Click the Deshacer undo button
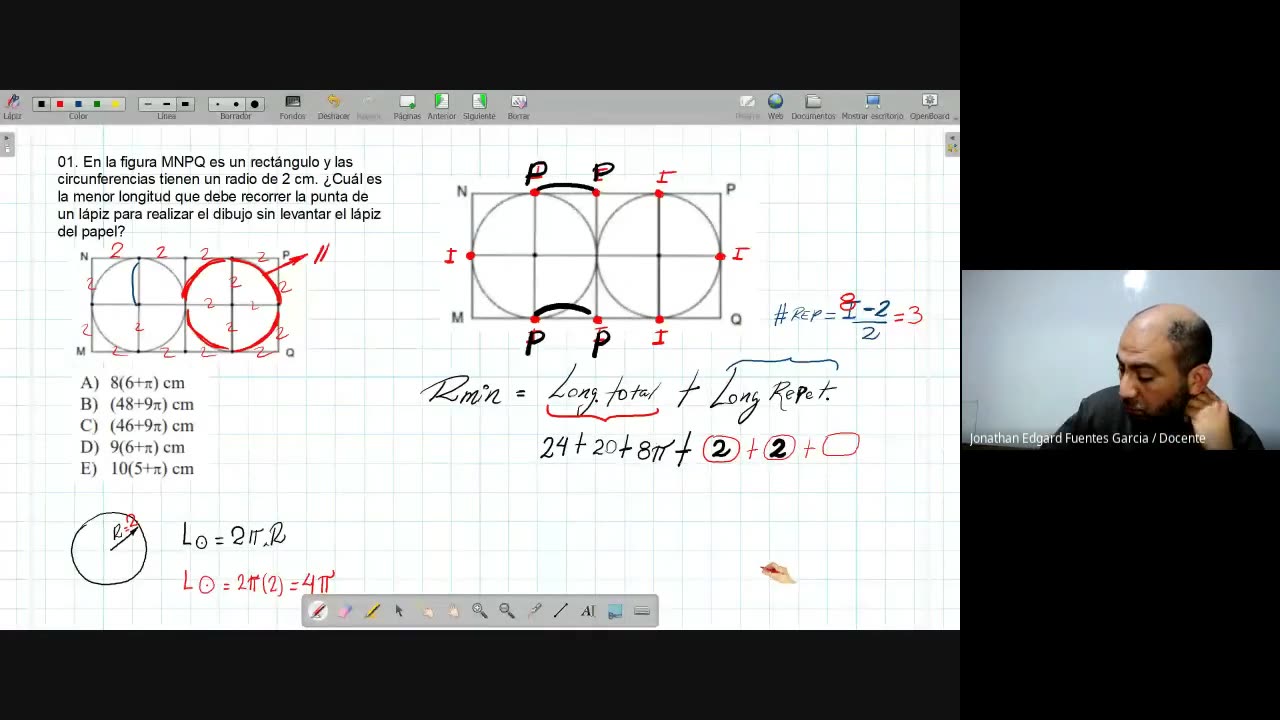 pos(334,106)
